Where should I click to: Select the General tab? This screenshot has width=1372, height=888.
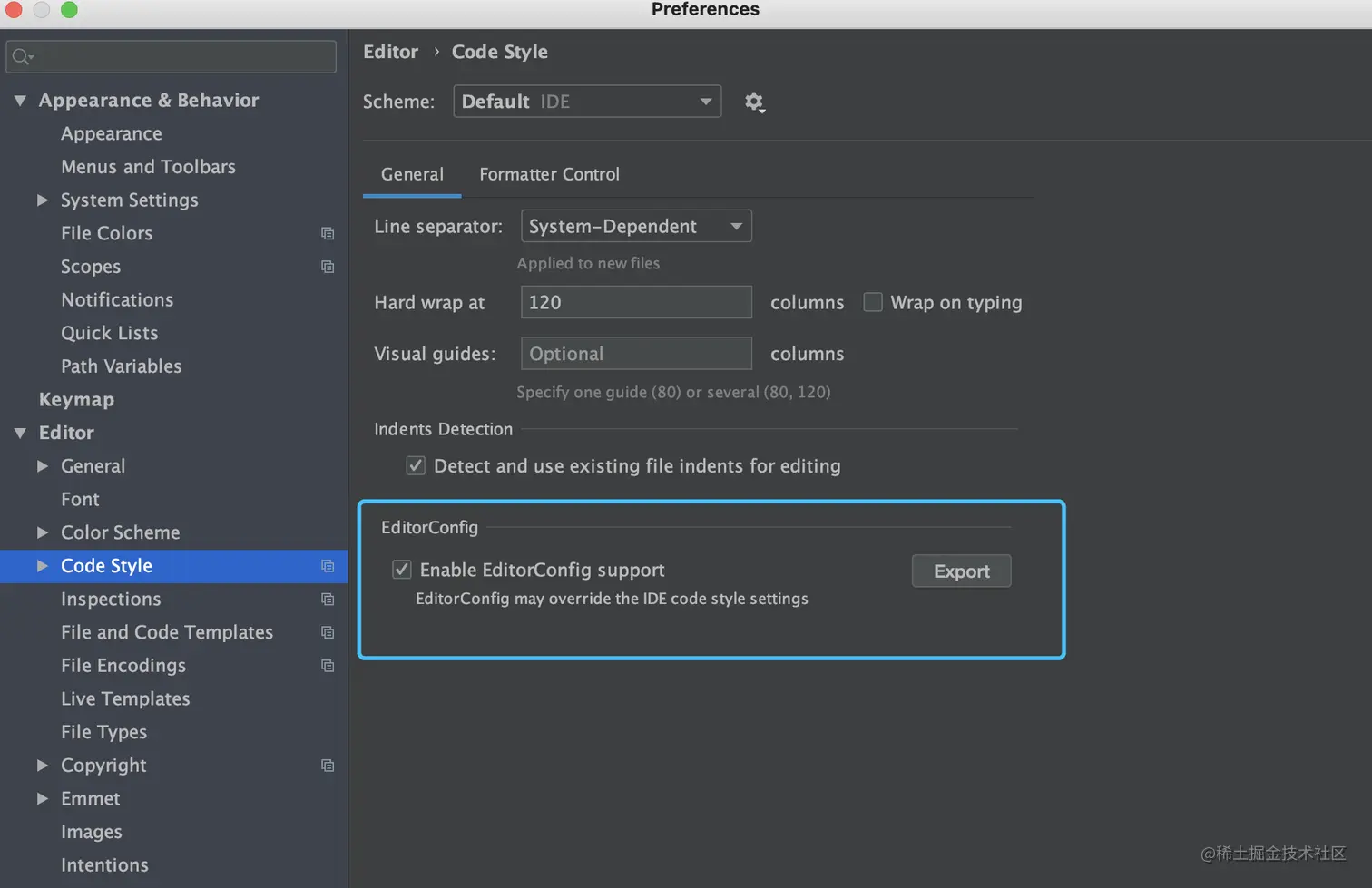pos(412,174)
